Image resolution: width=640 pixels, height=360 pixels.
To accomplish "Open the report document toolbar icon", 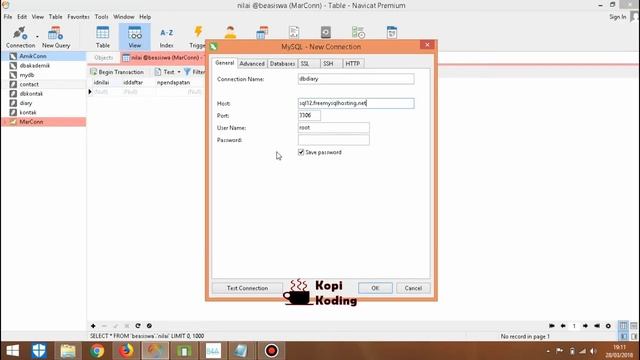I will [x=294, y=32].
